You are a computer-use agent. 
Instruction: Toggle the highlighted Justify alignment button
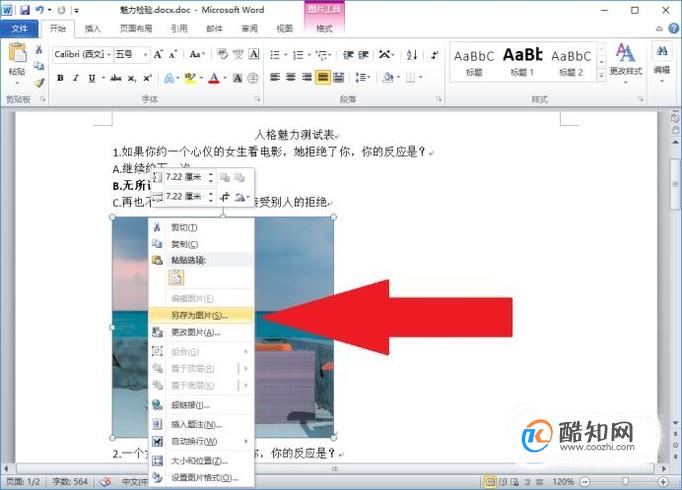click(323, 78)
